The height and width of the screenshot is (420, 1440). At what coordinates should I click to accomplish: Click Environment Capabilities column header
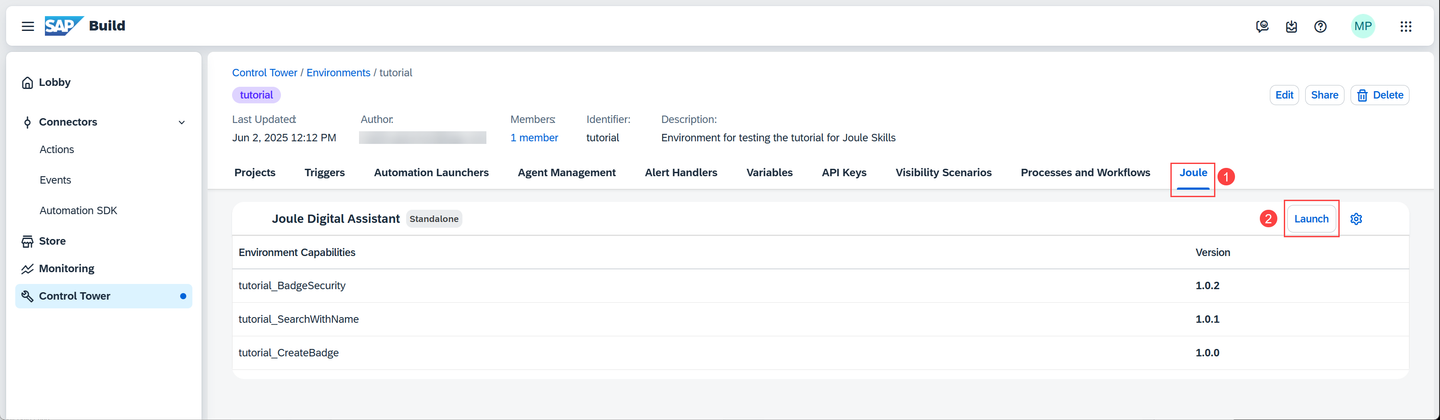[297, 252]
